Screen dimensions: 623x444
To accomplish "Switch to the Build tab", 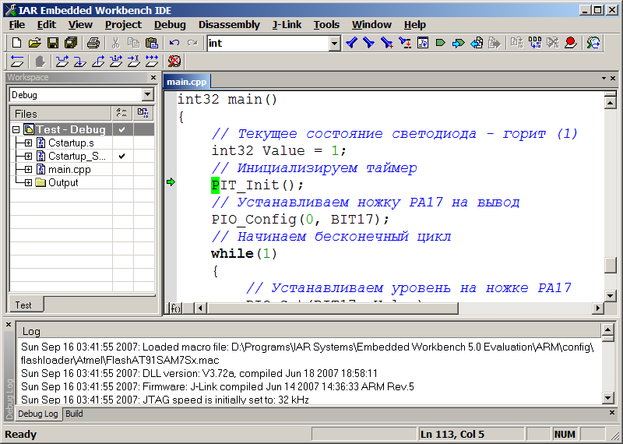I will click(x=75, y=413).
